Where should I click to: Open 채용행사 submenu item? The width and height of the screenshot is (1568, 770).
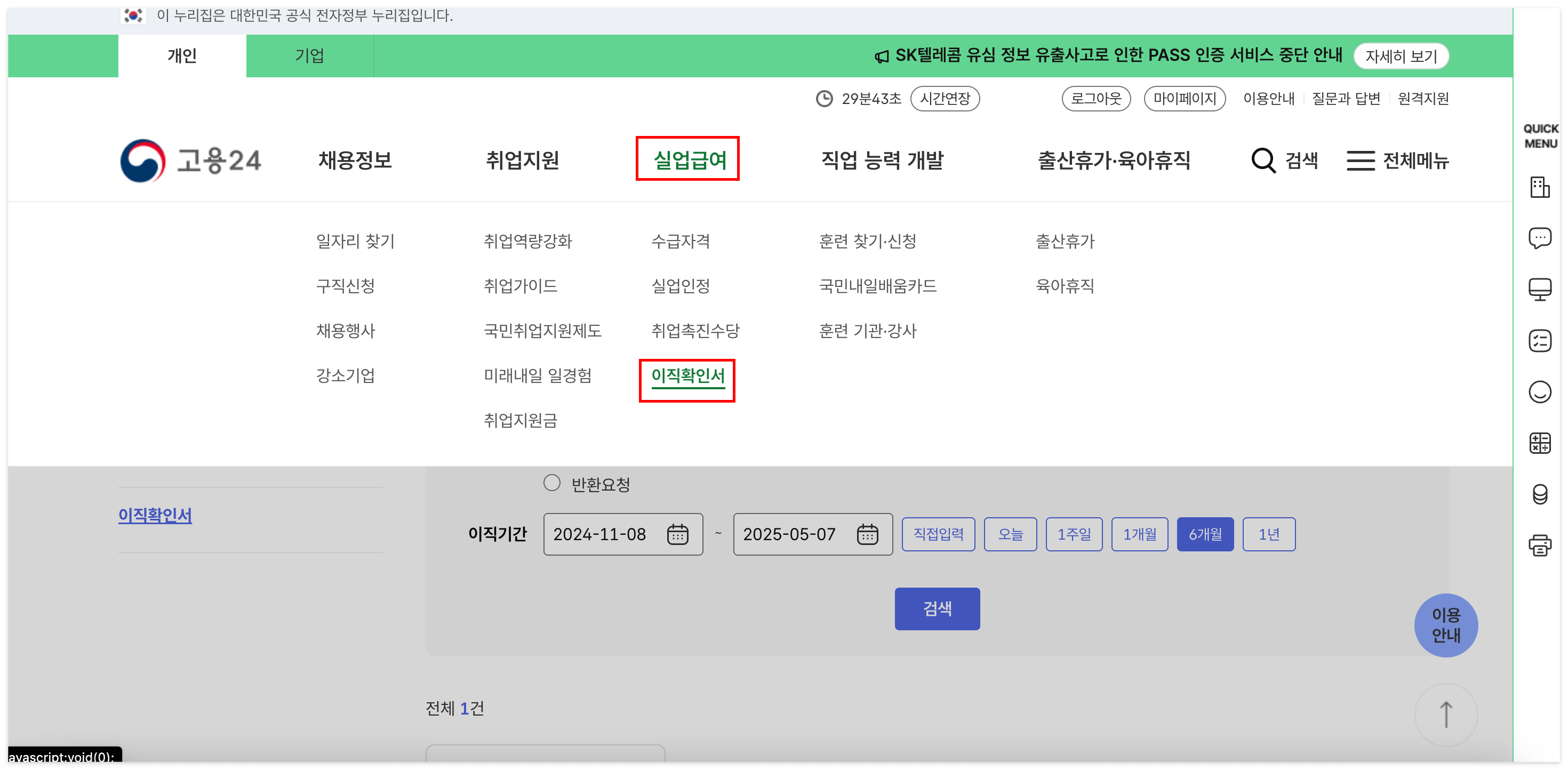point(345,331)
